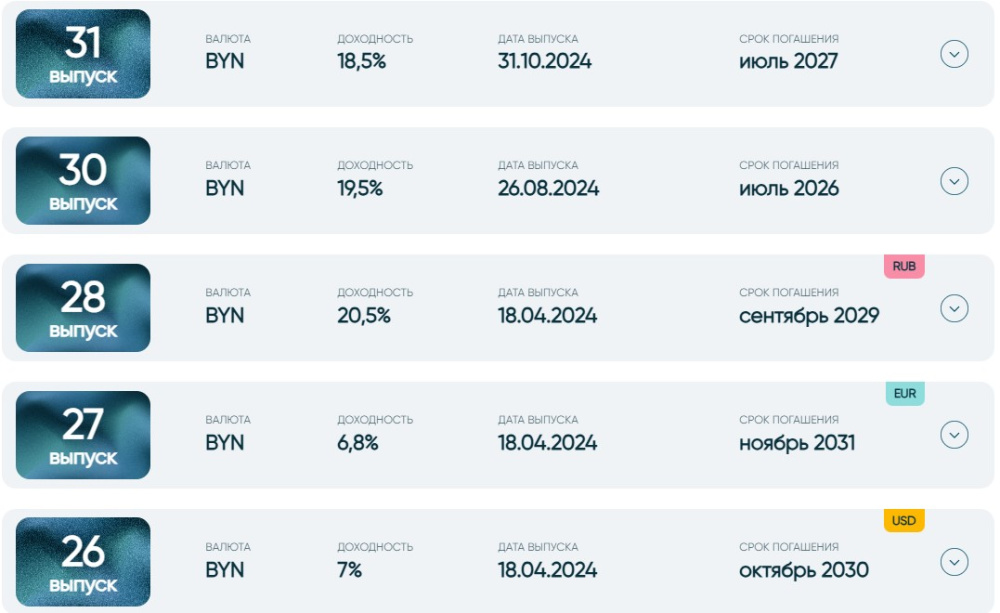
Task: Click maturity date октябрь 2030
Action: (x=804, y=570)
